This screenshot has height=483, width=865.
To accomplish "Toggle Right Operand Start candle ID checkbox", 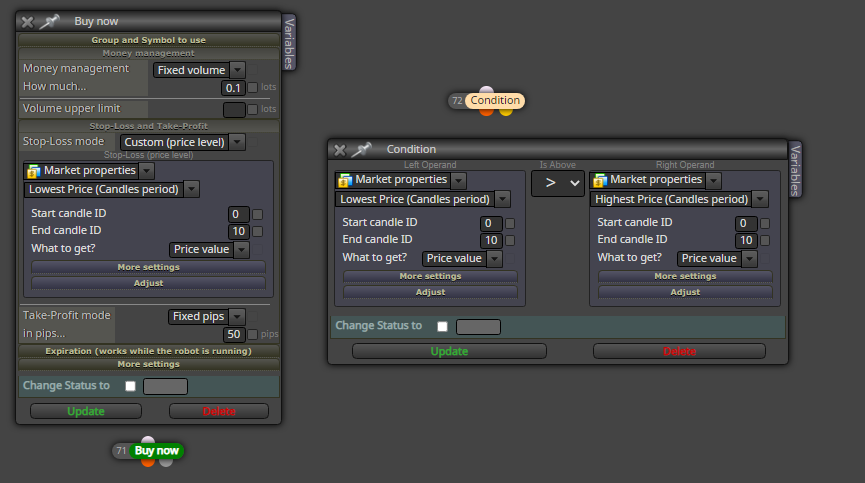I will click(765, 223).
